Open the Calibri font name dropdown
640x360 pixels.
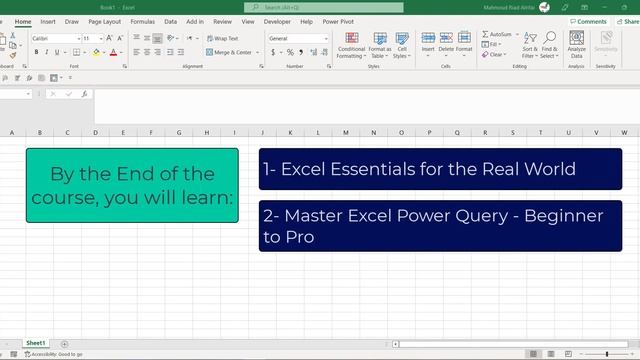[x=79, y=38]
